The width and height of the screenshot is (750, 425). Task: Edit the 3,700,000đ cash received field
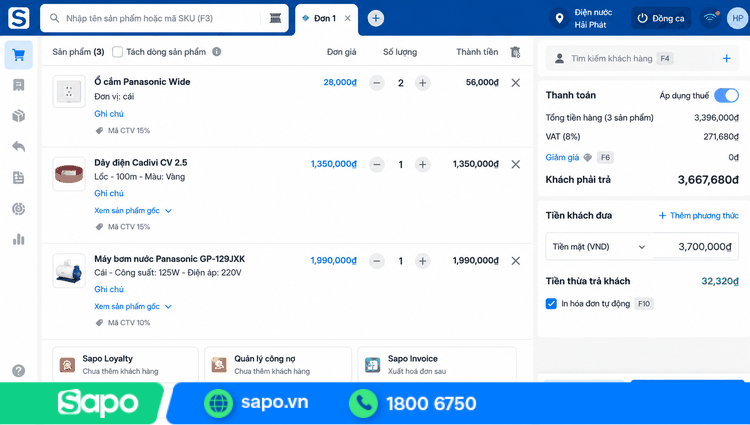click(x=696, y=247)
